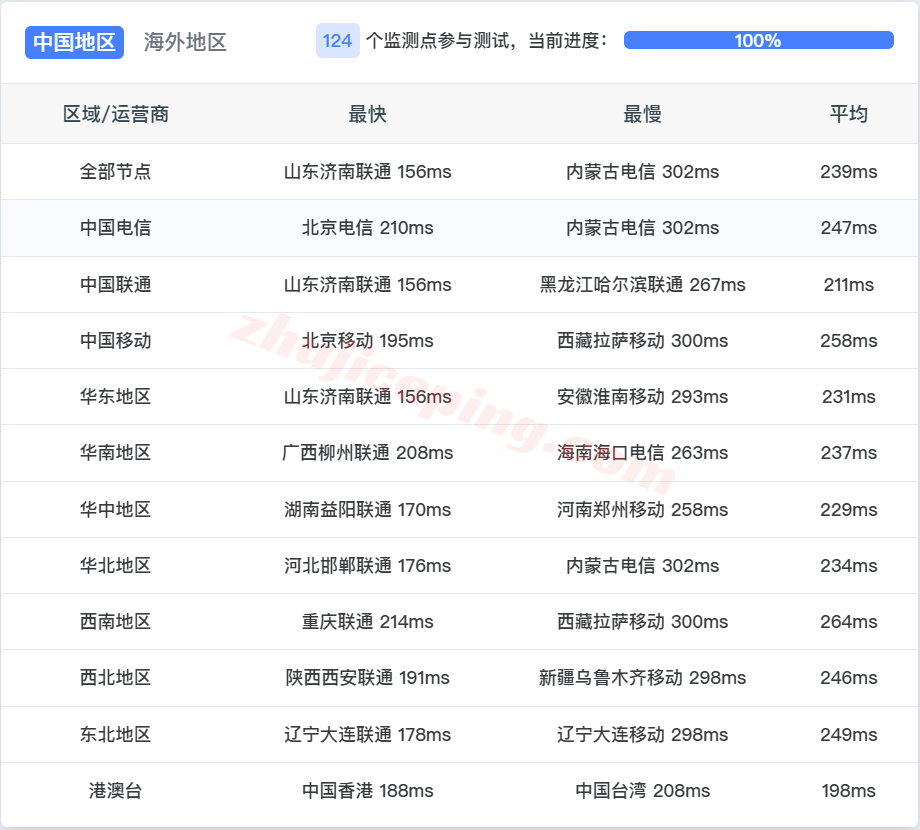920x830 pixels.
Task: Click the 华东地区 row label
Action: pyautogui.click(x=116, y=397)
